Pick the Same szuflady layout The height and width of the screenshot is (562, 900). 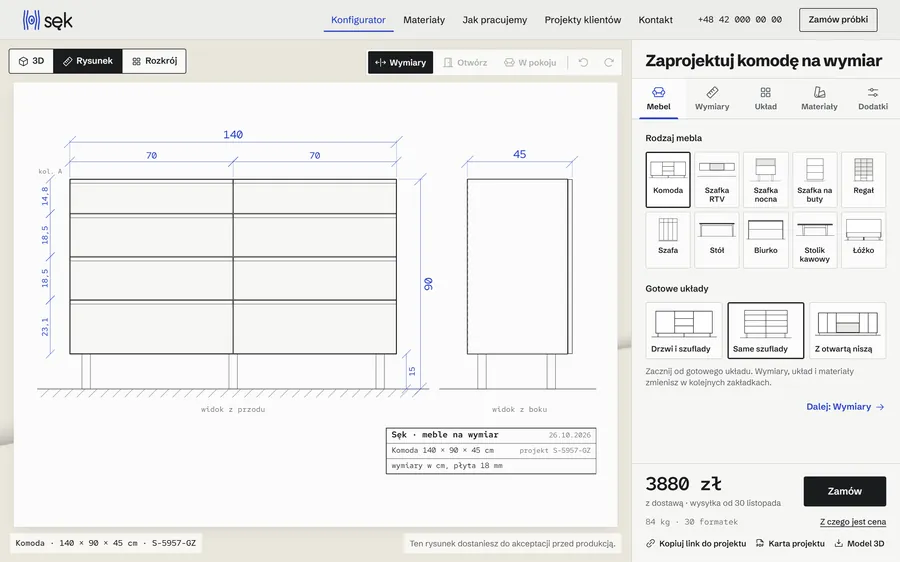click(x=766, y=331)
